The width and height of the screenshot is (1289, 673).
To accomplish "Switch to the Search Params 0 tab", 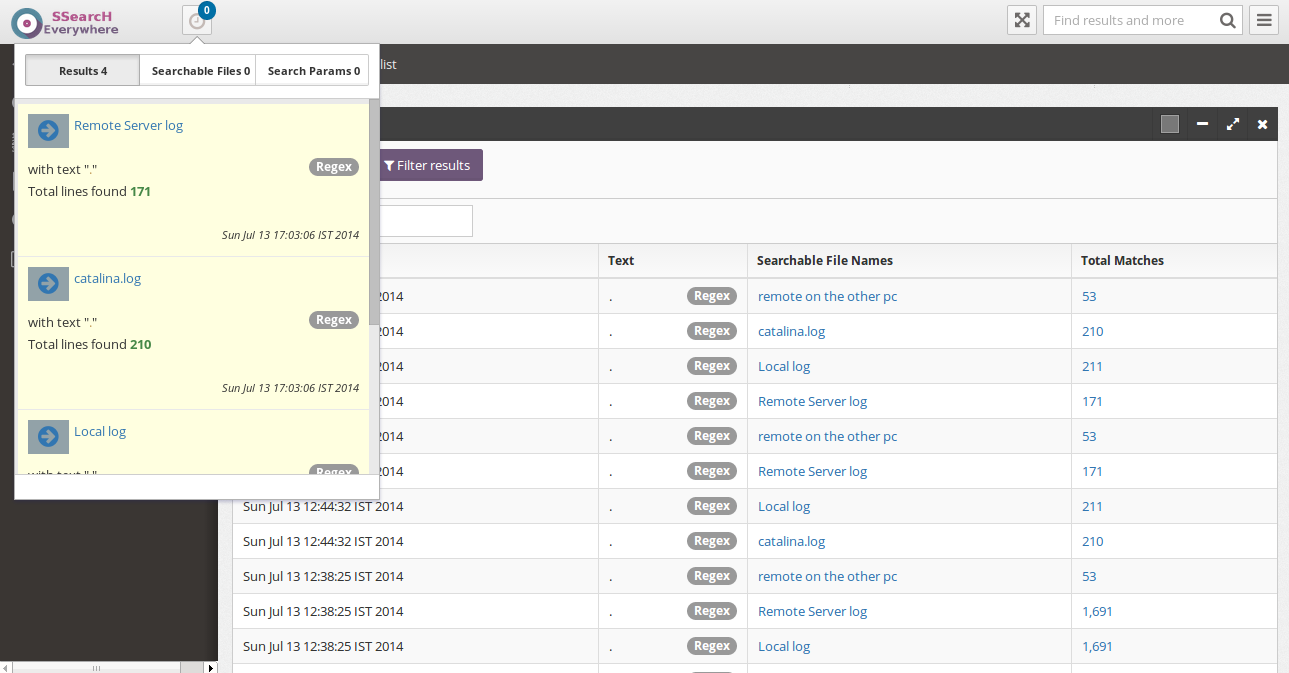I will click(312, 70).
